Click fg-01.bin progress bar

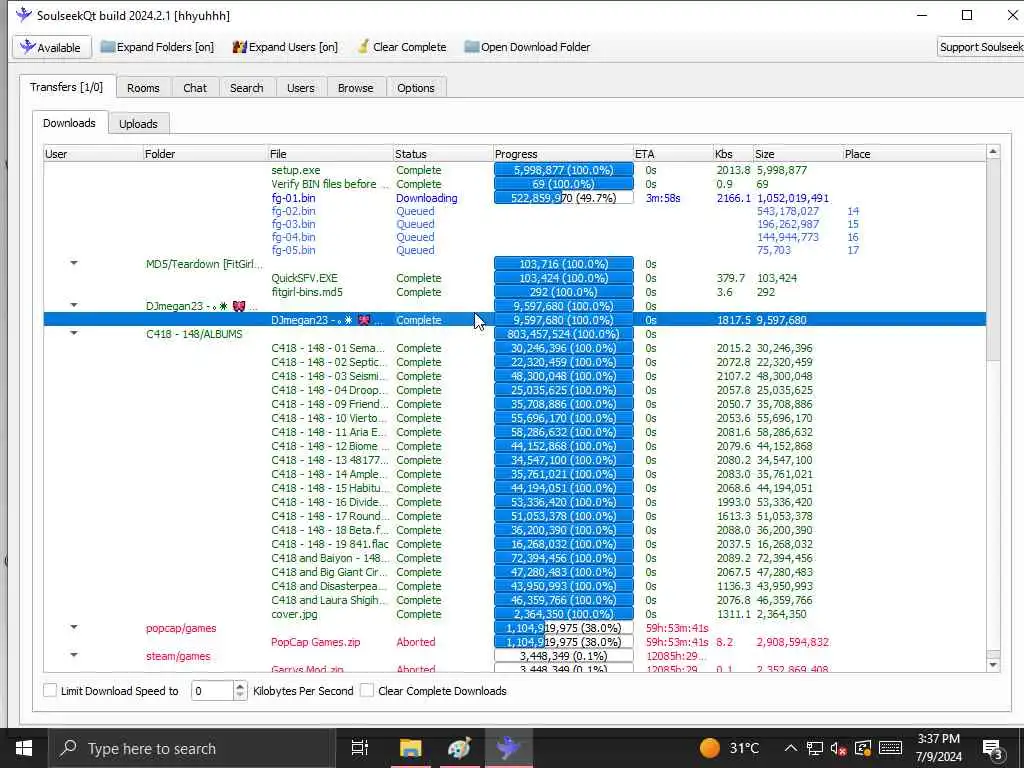click(564, 198)
